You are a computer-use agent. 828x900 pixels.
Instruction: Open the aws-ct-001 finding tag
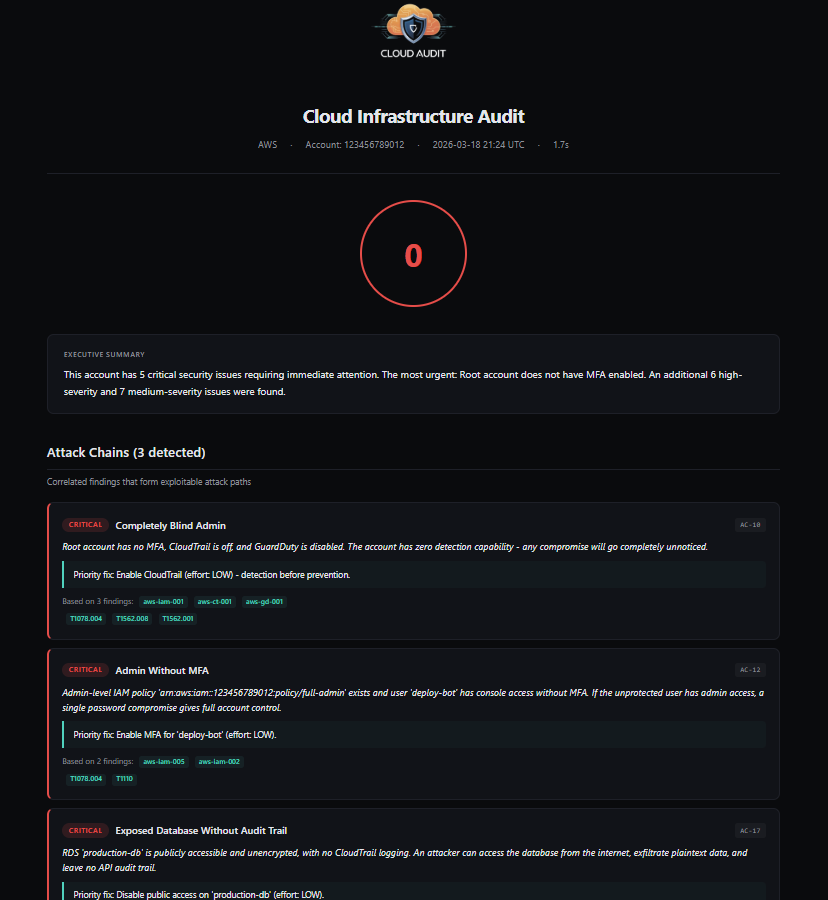pos(214,602)
